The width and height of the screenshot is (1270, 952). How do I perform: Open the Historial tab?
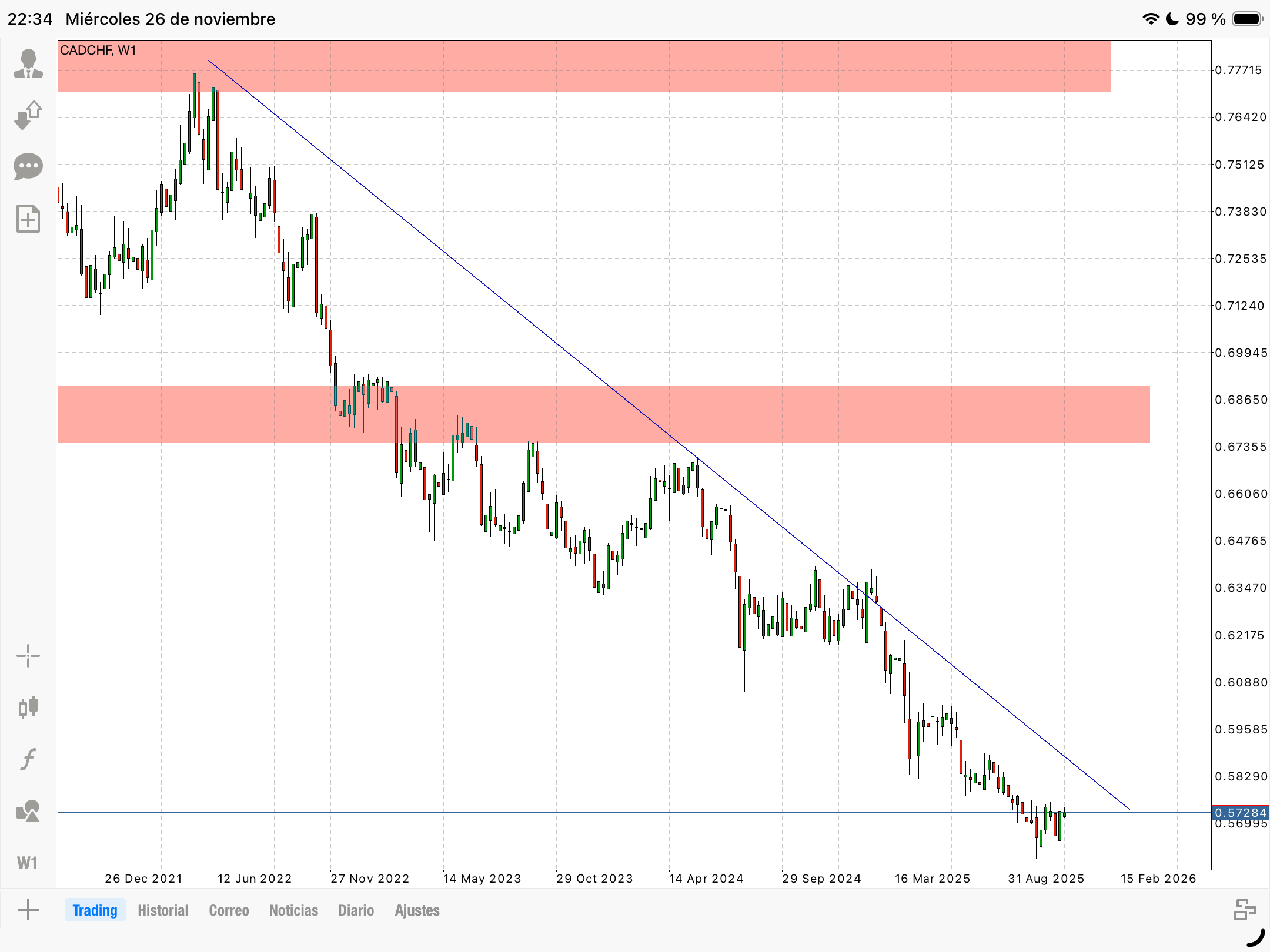(x=163, y=910)
